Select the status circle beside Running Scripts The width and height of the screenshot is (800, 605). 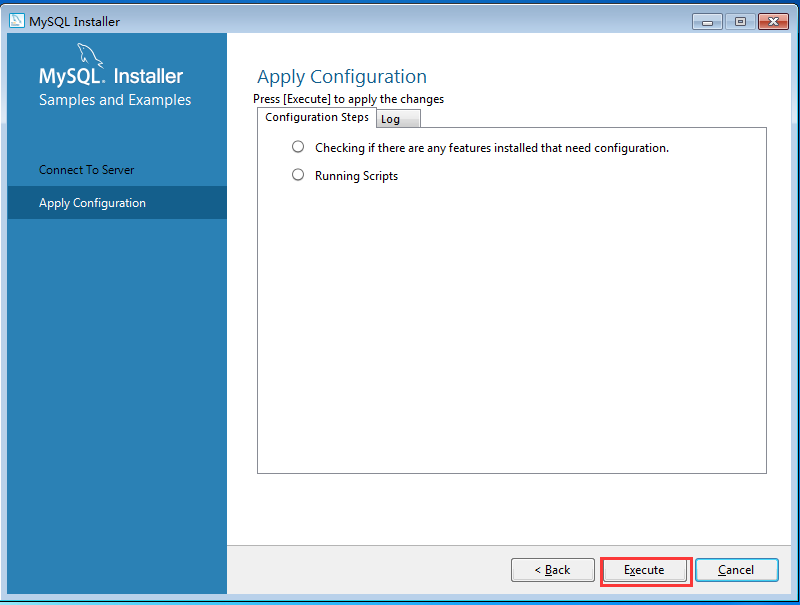click(x=297, y=174)
